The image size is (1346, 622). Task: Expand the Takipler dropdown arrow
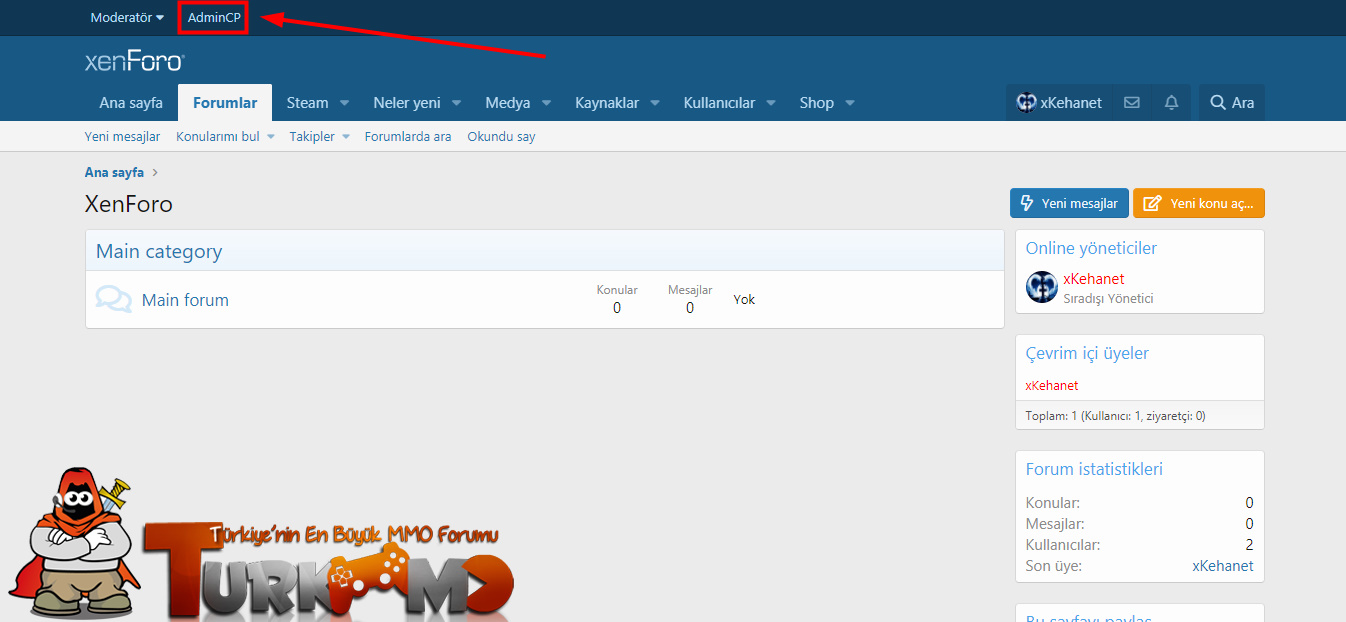345,137
